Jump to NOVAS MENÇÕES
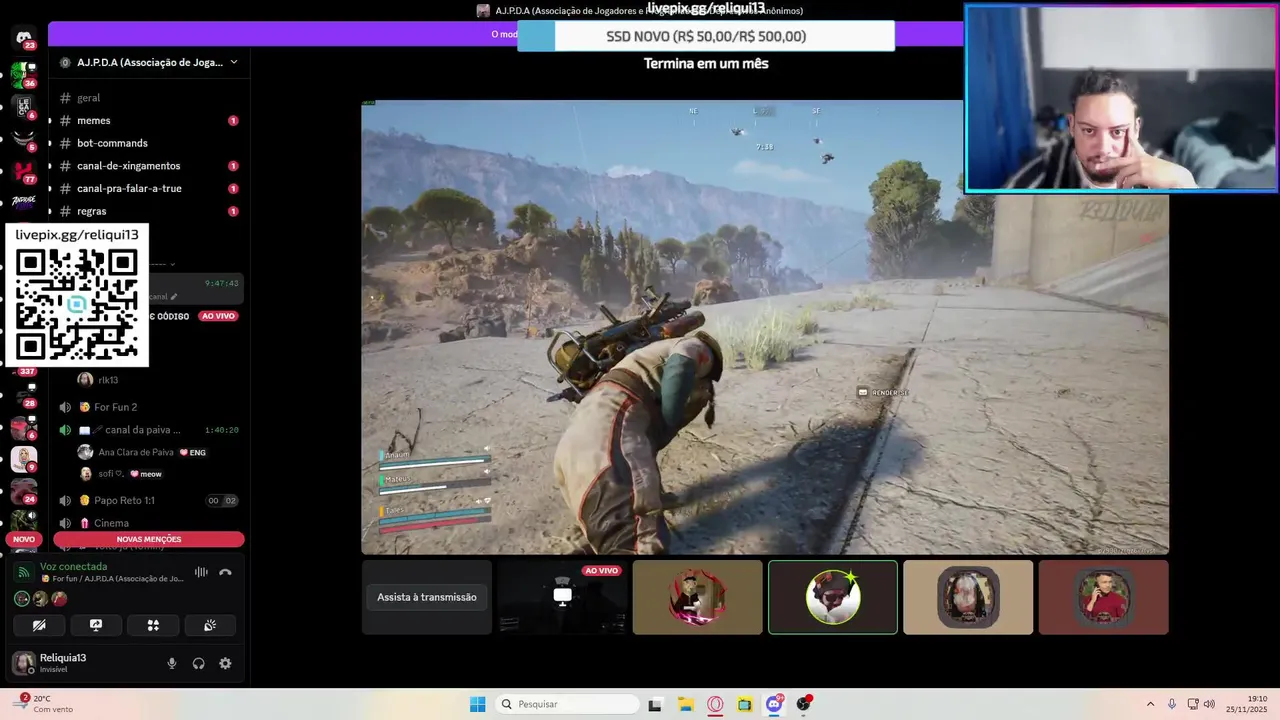This screenshot has height=720, width=1280. [149, 539]
